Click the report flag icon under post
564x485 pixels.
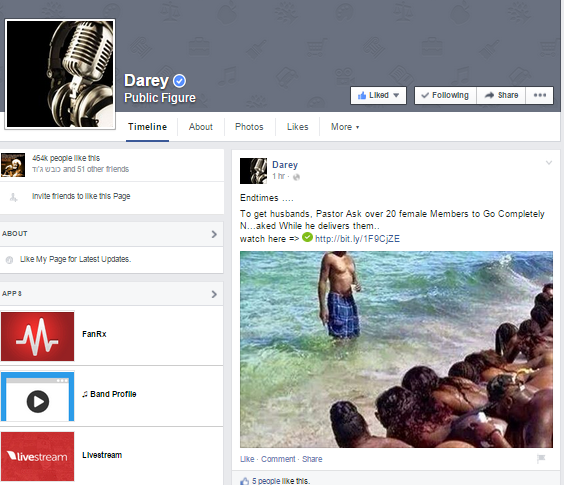541,458
